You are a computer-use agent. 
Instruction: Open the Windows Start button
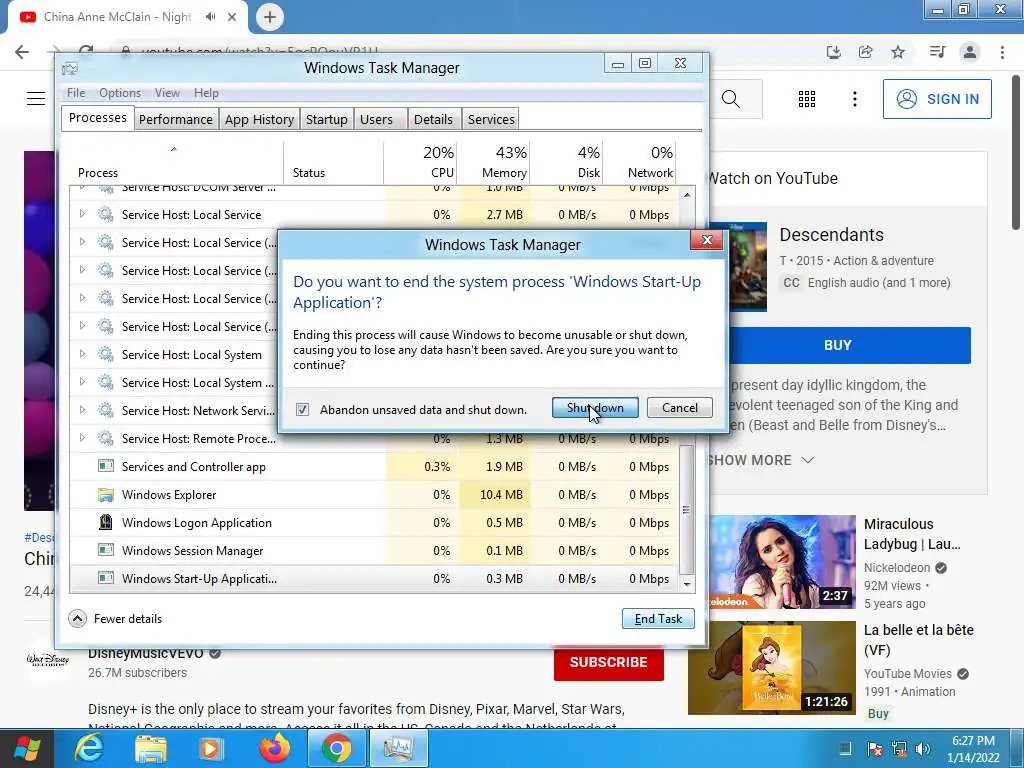pos(27,748)
